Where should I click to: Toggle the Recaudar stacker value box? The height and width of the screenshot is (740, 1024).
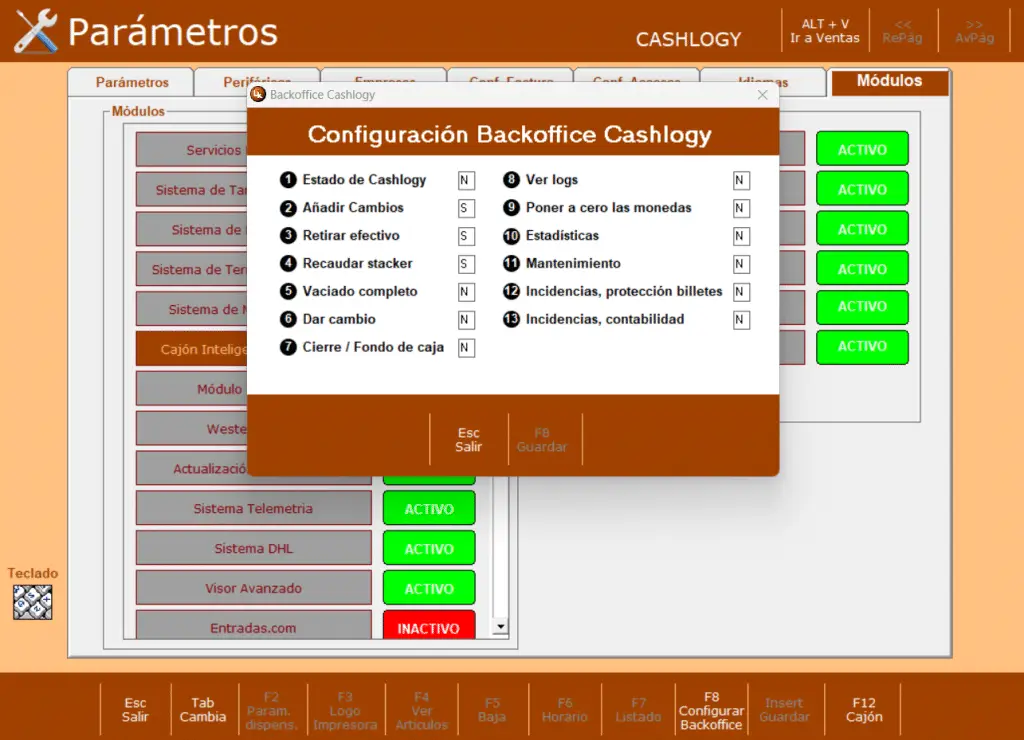[x=466, y=264]
